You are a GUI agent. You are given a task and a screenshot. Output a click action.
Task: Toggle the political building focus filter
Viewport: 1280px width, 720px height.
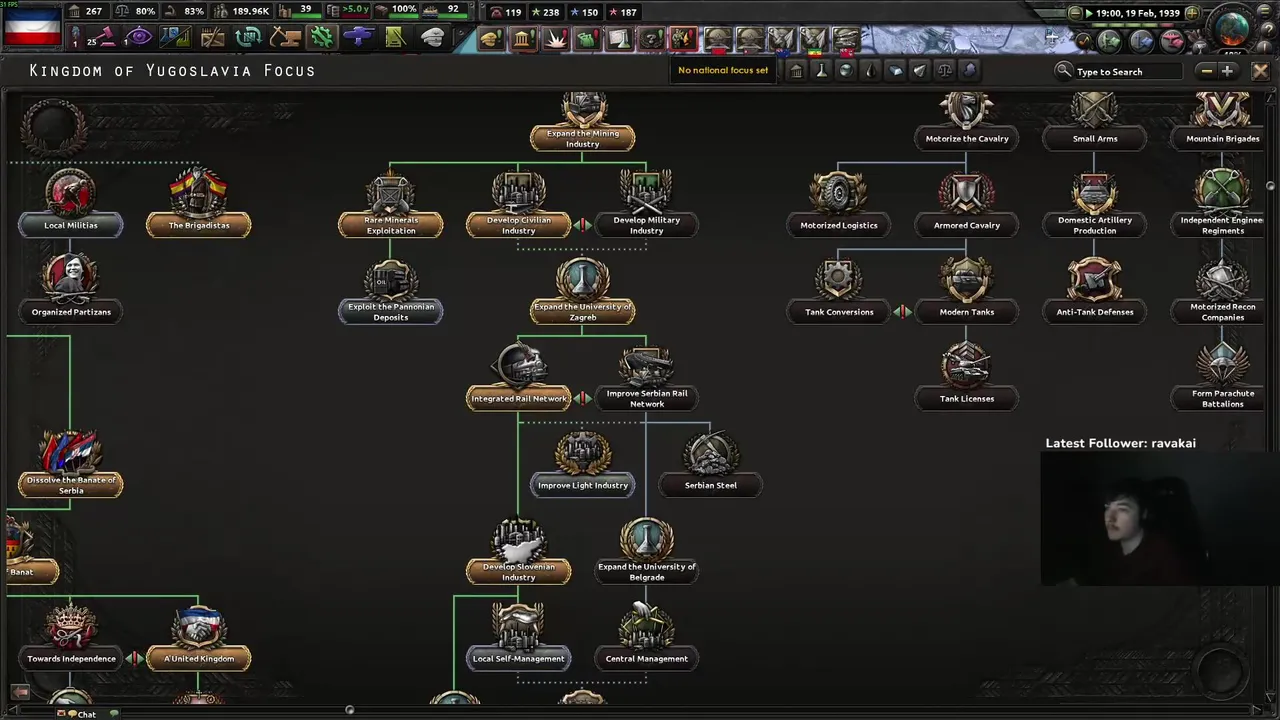click(x=796, y=70)
